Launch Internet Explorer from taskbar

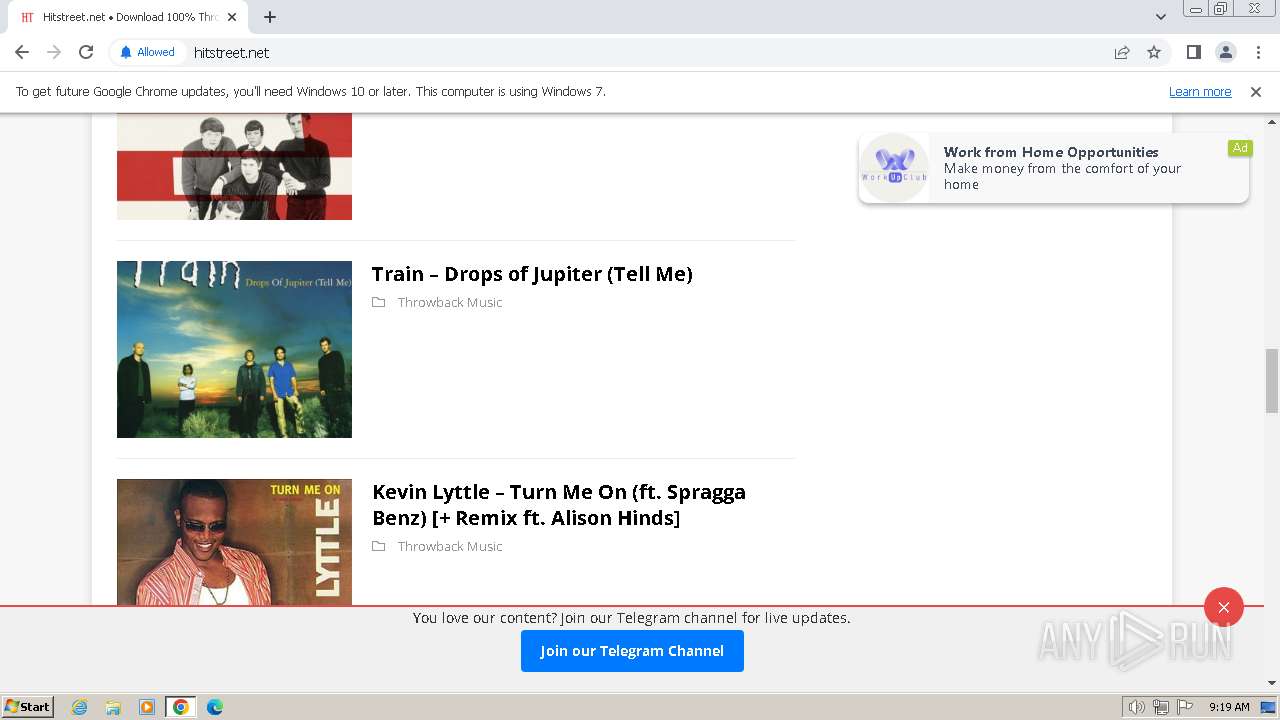click(80, 707)
